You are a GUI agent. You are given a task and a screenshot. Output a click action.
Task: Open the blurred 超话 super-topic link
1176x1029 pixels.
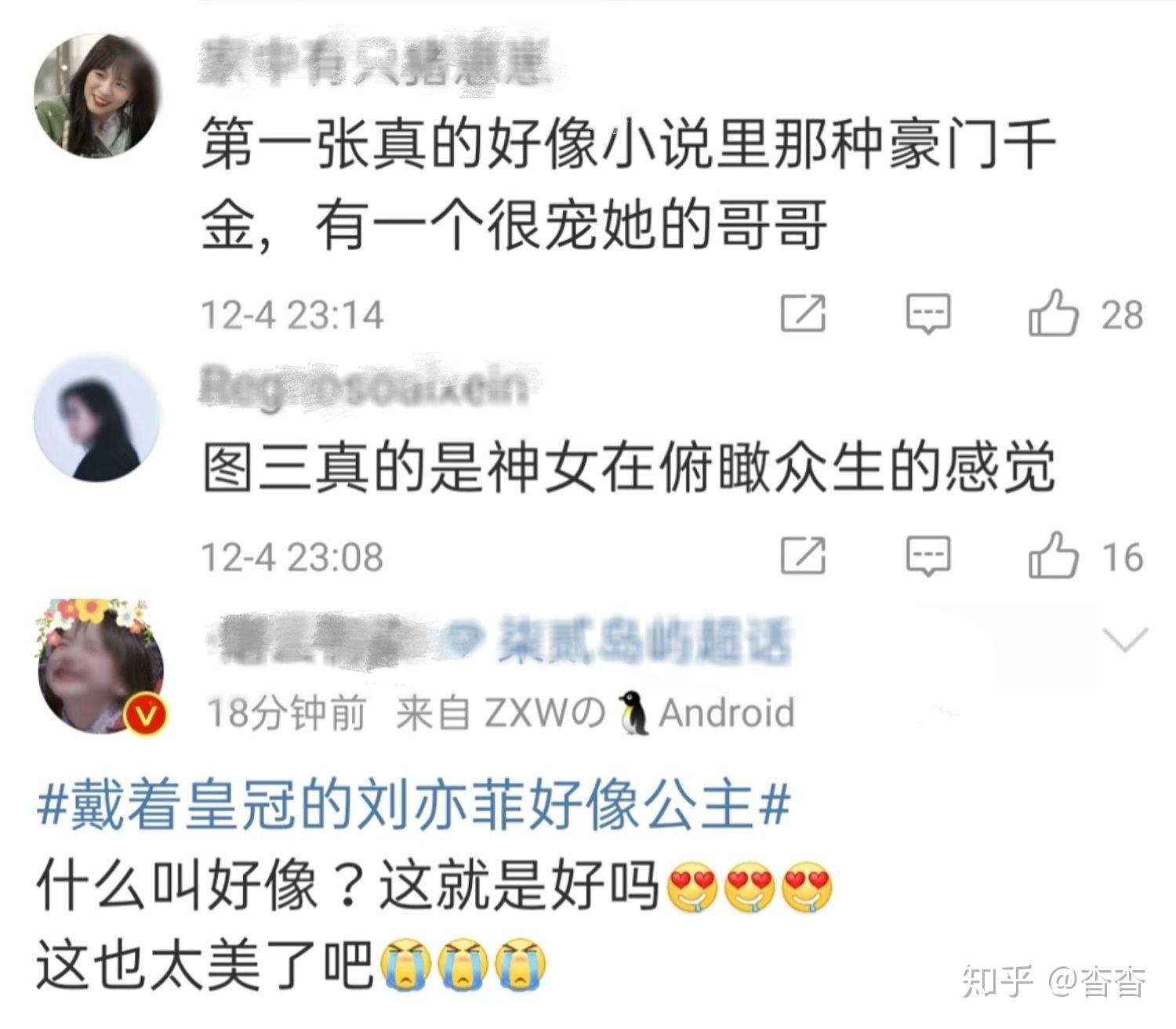pyautogui.click(x=619, y=642)
